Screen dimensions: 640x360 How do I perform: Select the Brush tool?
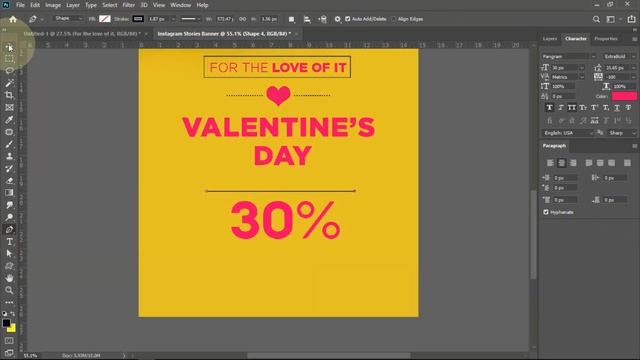9,144
